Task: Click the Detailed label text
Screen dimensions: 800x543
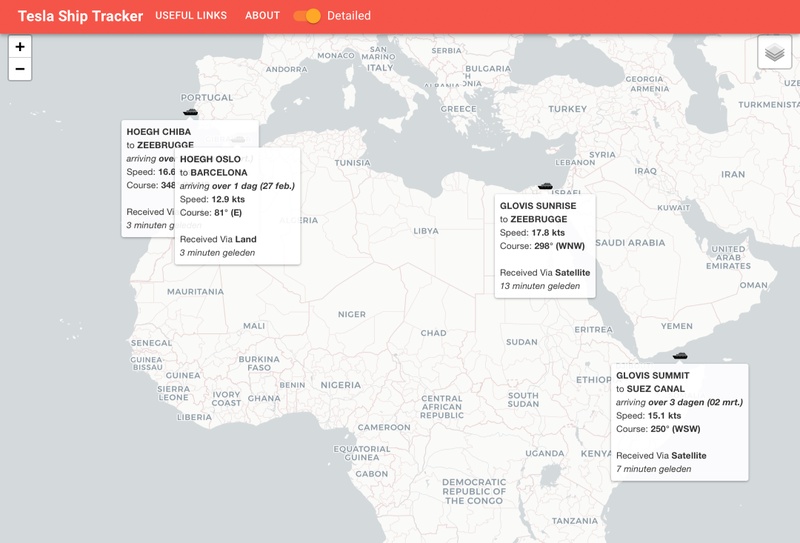Action: (x=349, y=16)
